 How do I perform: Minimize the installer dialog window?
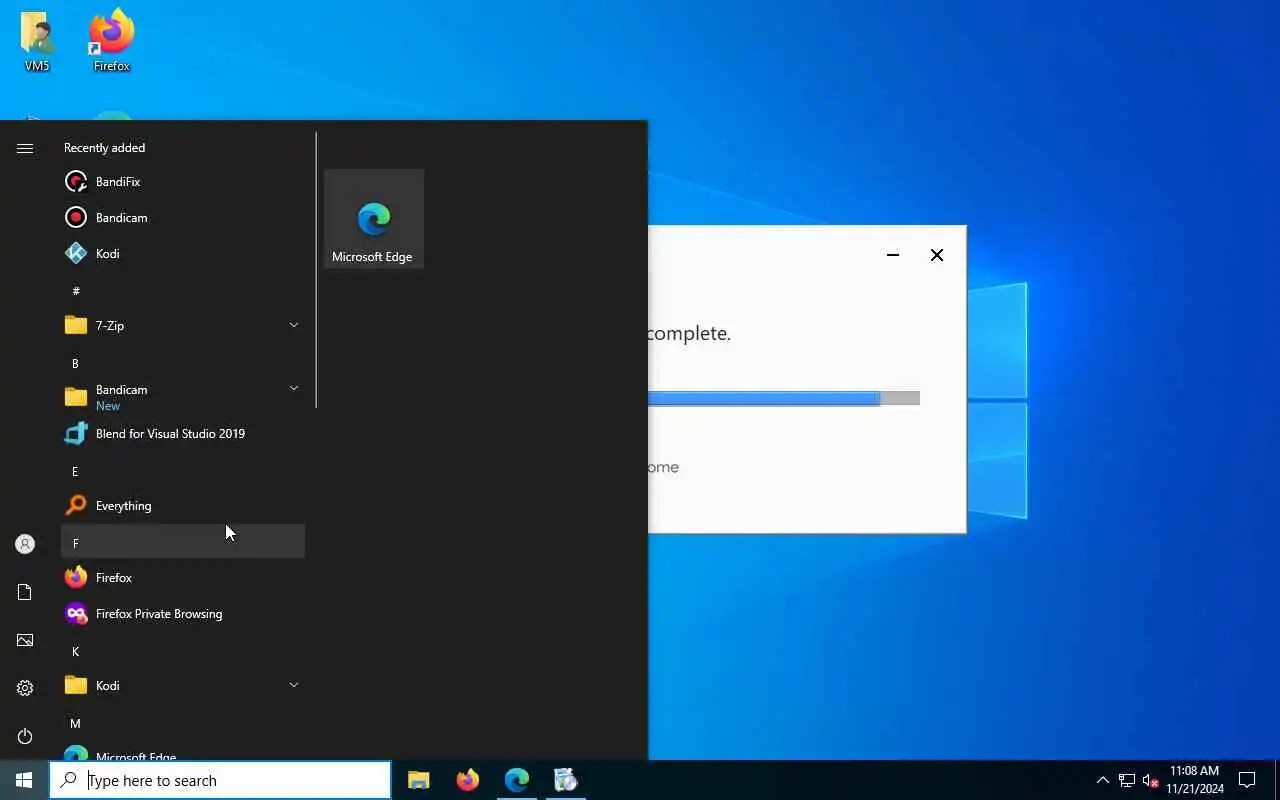click(x=893, y=255)
